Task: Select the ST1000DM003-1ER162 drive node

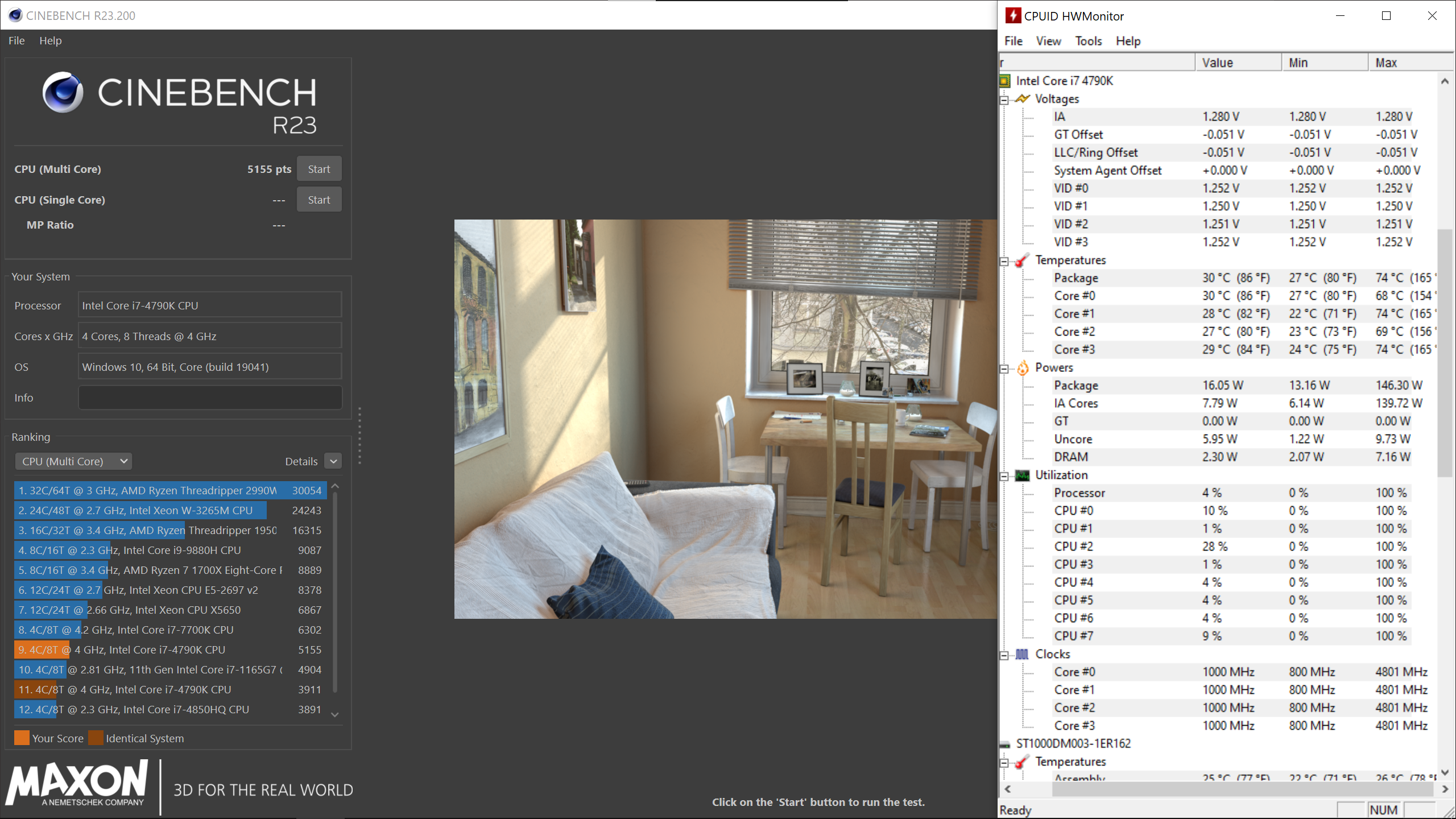Action: (1073, 744)
